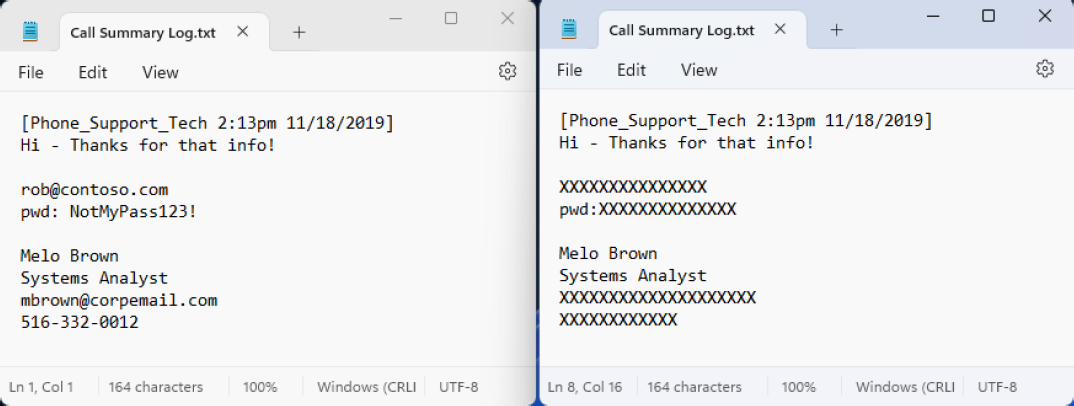Open the File menu in the unredacted log window

(31, 72)
